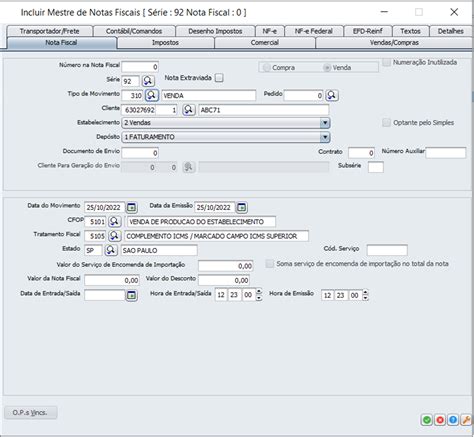Click the Valor da Nota Fiscal field
The image size is (474, 437).
[112, 280]
